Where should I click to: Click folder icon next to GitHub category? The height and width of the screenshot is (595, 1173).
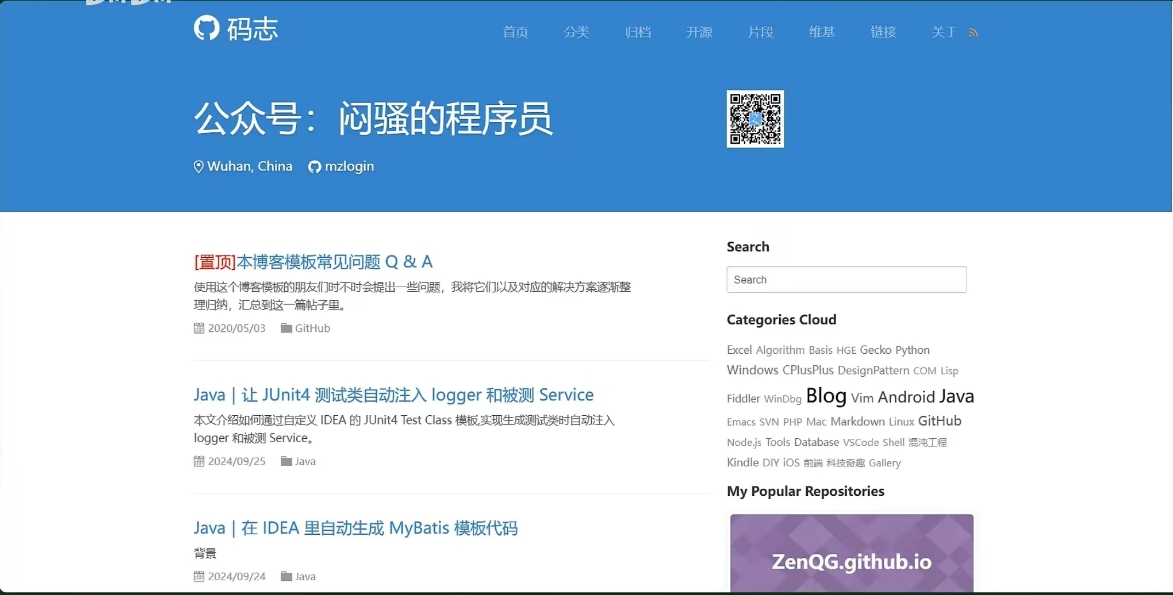point(286,328)
